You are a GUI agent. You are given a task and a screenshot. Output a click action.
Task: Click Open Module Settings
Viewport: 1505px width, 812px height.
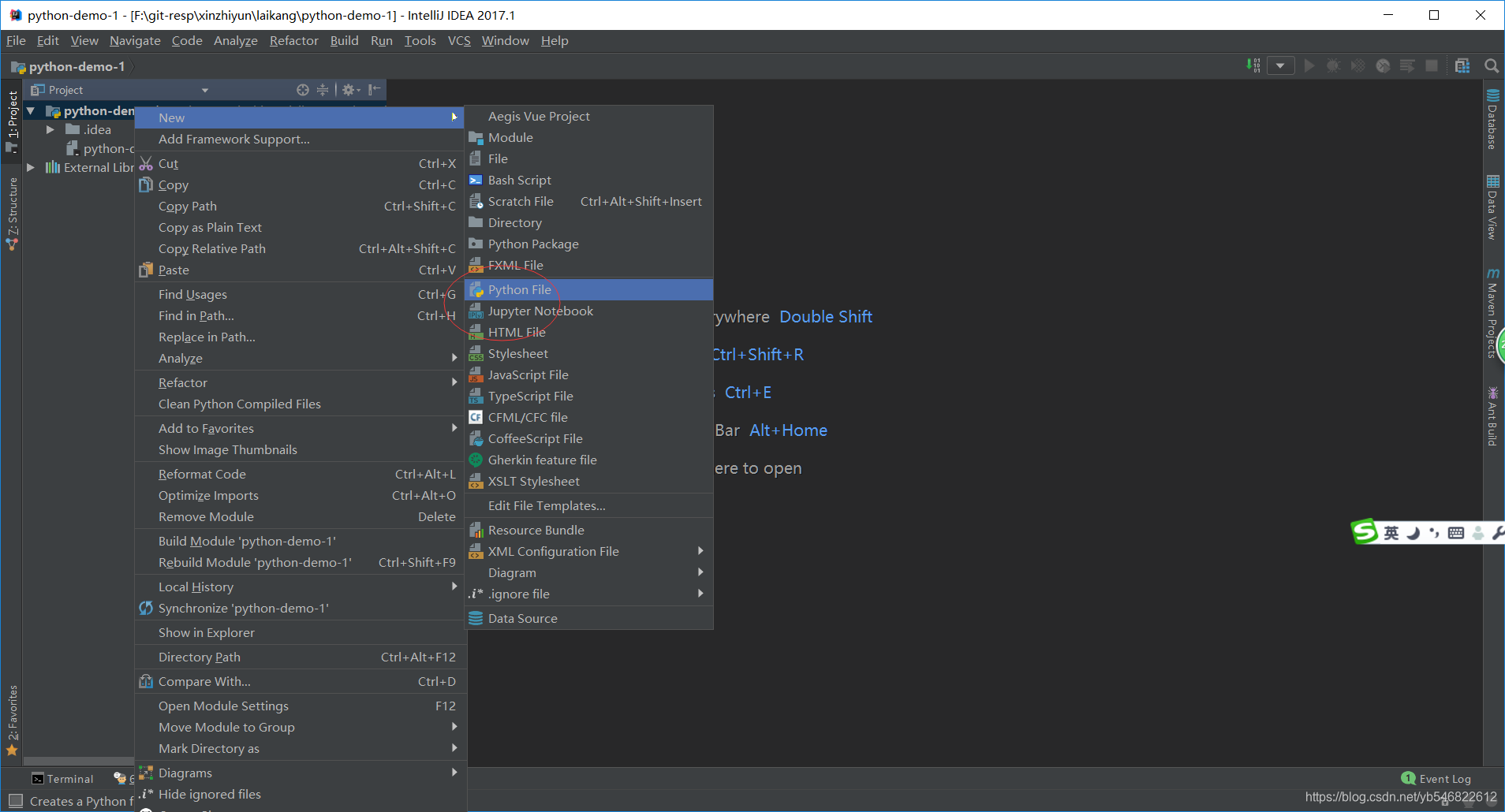click(300, 706)
